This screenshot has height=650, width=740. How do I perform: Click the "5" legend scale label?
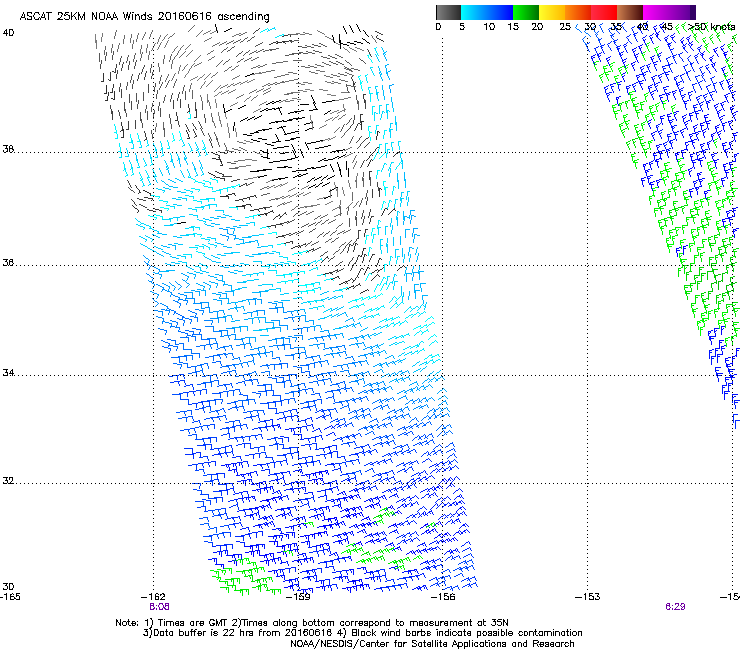(x=462, y=27)
